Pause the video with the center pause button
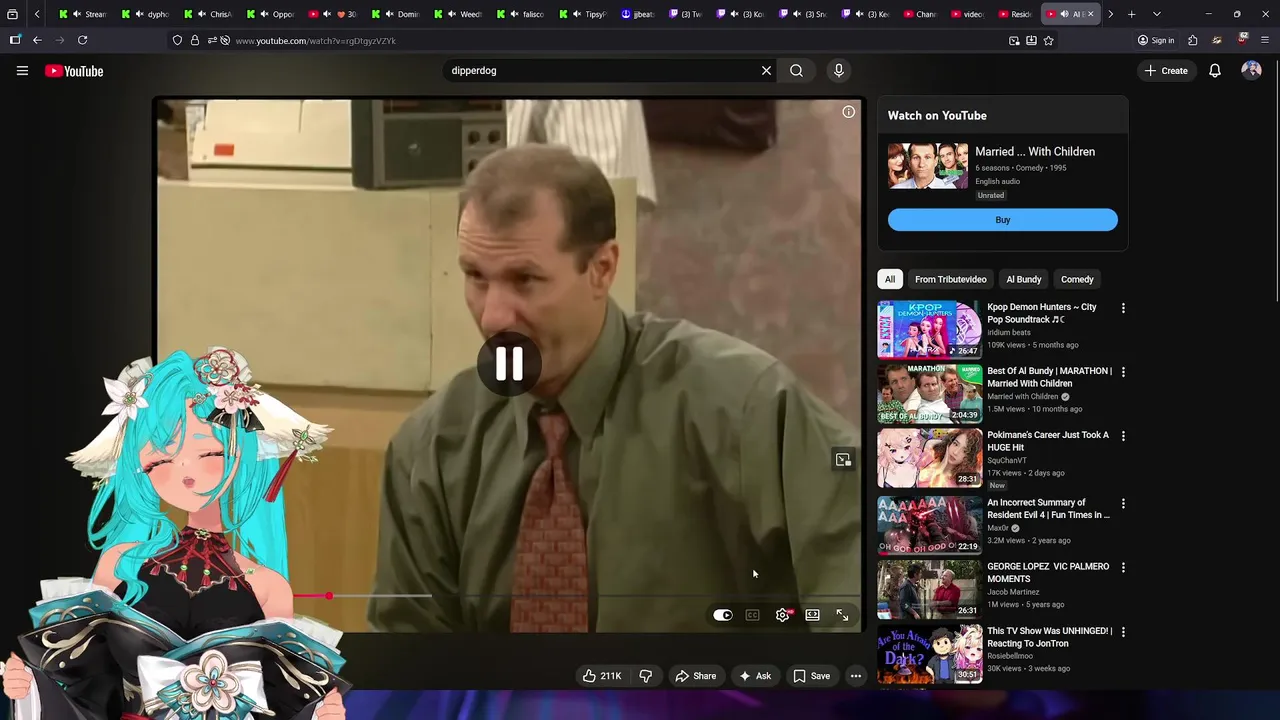Viewport: 1280px width, 720px height. click(508, 364)
